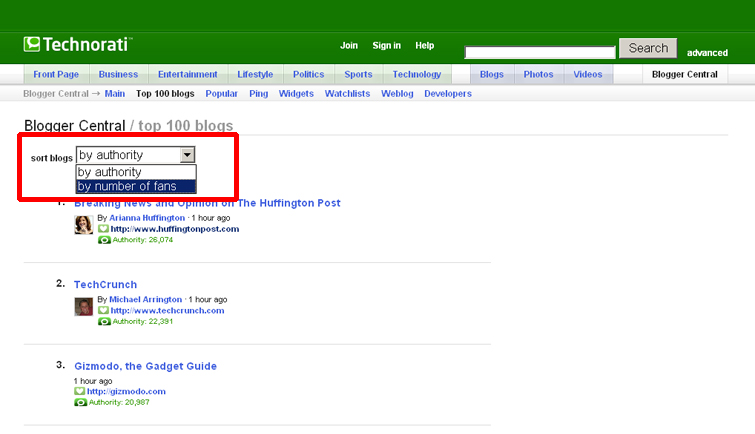This screenshot has height=434, width=755.
Task: Click into the search text field
Action: pos(540,52)
